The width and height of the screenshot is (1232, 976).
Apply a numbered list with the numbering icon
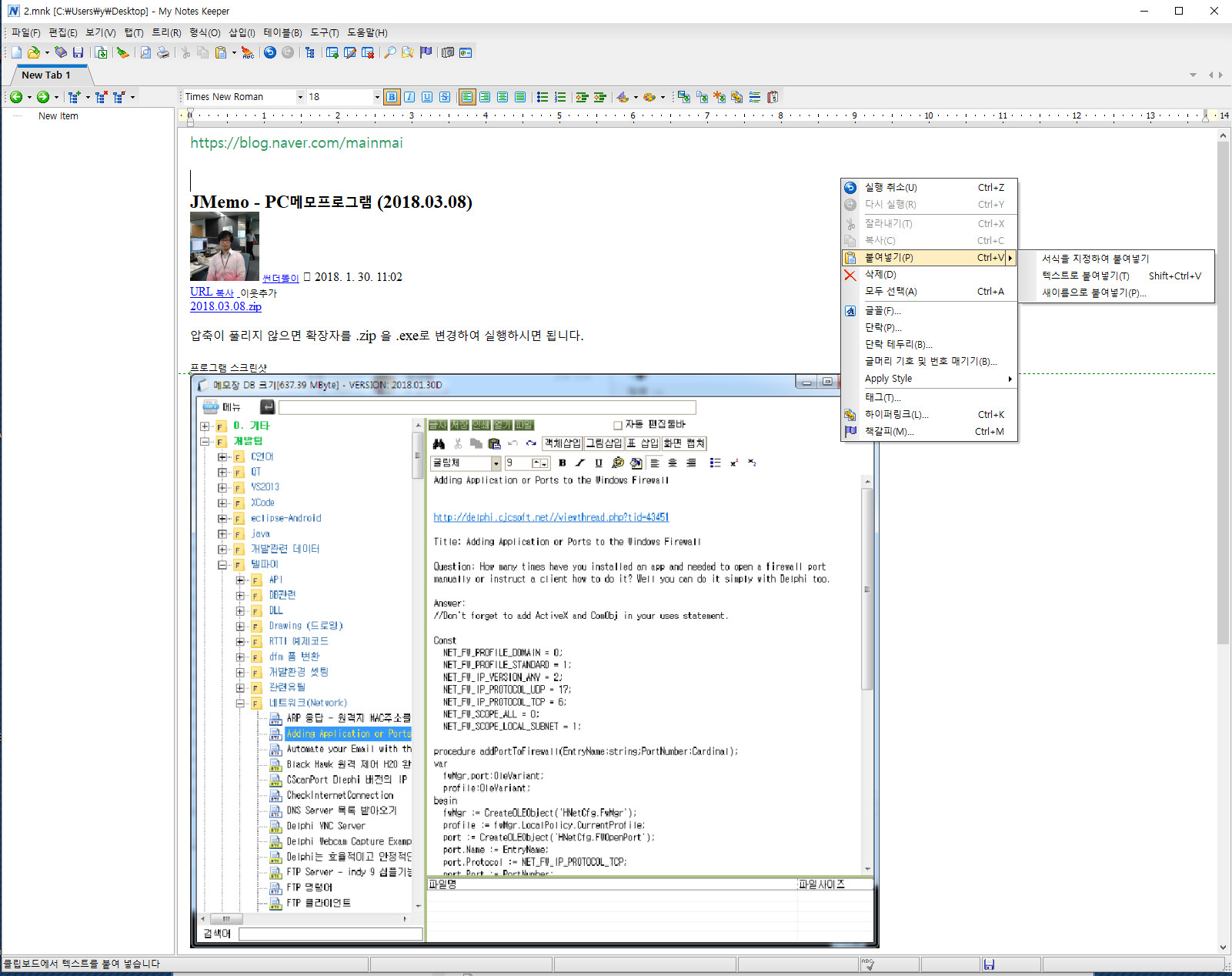tap(560, 97)
